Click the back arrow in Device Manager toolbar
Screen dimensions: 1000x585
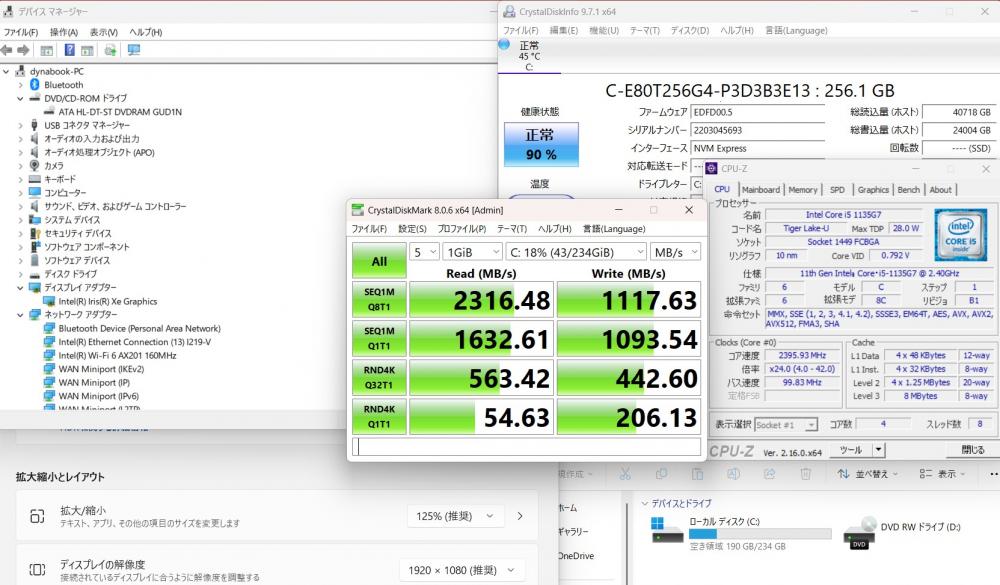click(7, 50)
